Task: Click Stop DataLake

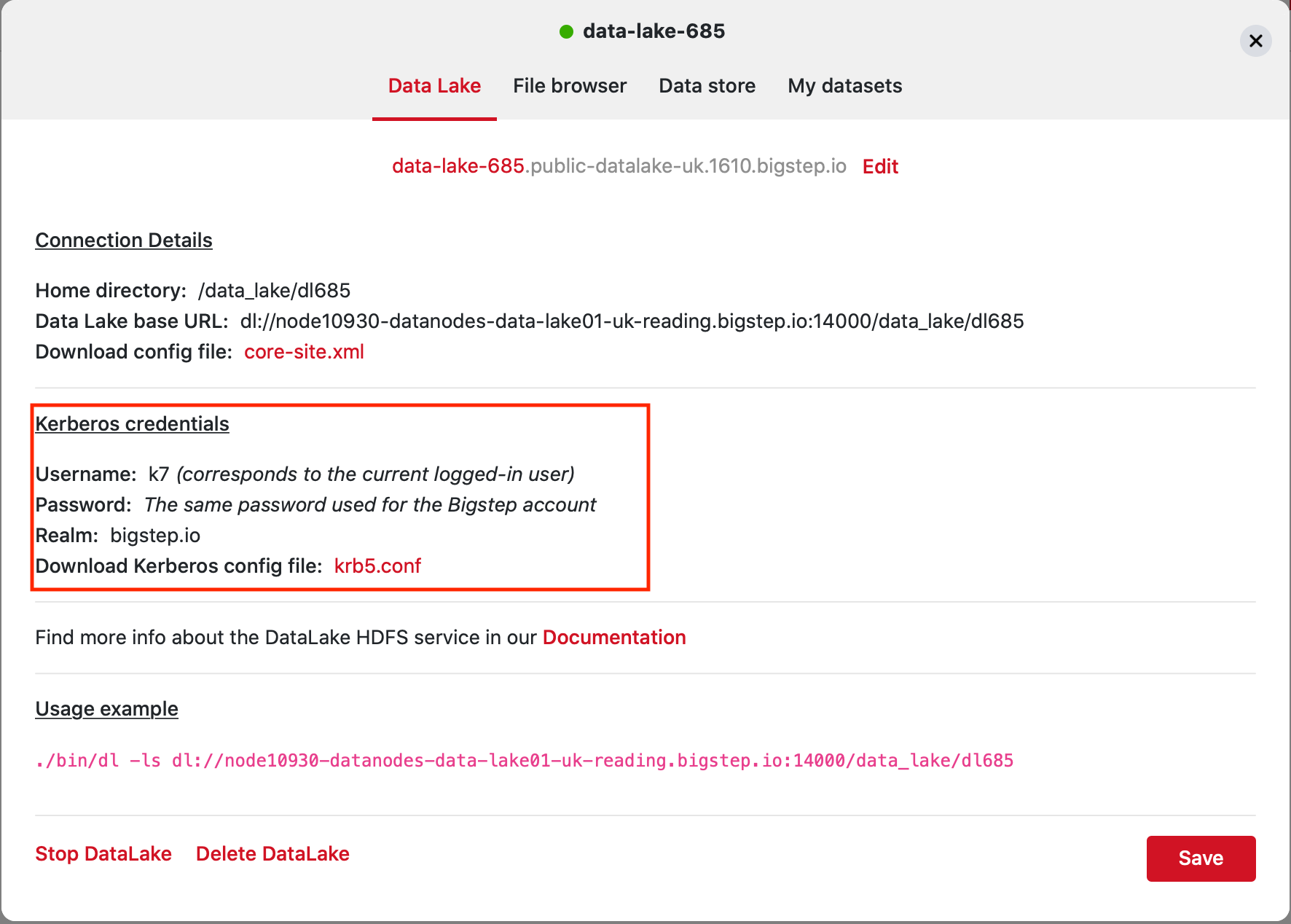Action: [x=103, y=854]
